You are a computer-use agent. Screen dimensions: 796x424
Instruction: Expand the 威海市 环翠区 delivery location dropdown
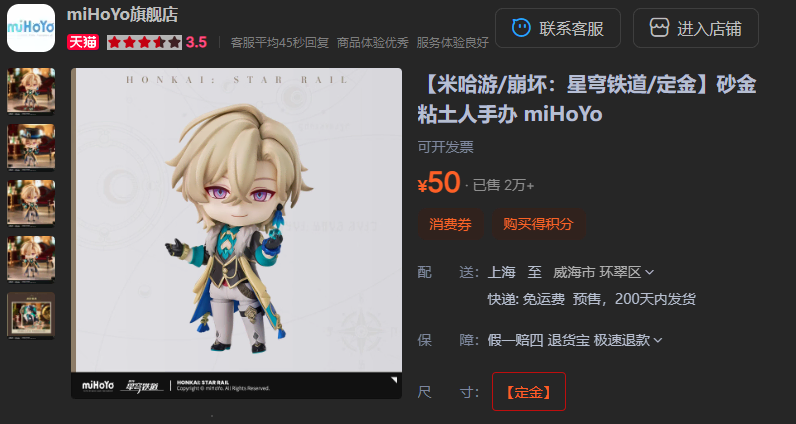[x=649, y=273]
